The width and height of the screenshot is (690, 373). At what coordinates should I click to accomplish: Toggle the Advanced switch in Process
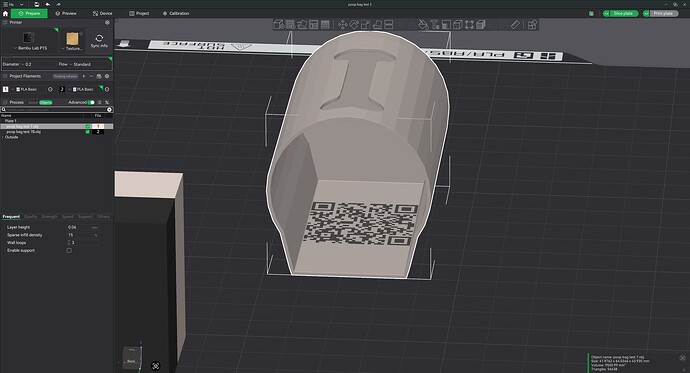click(91, 102)
